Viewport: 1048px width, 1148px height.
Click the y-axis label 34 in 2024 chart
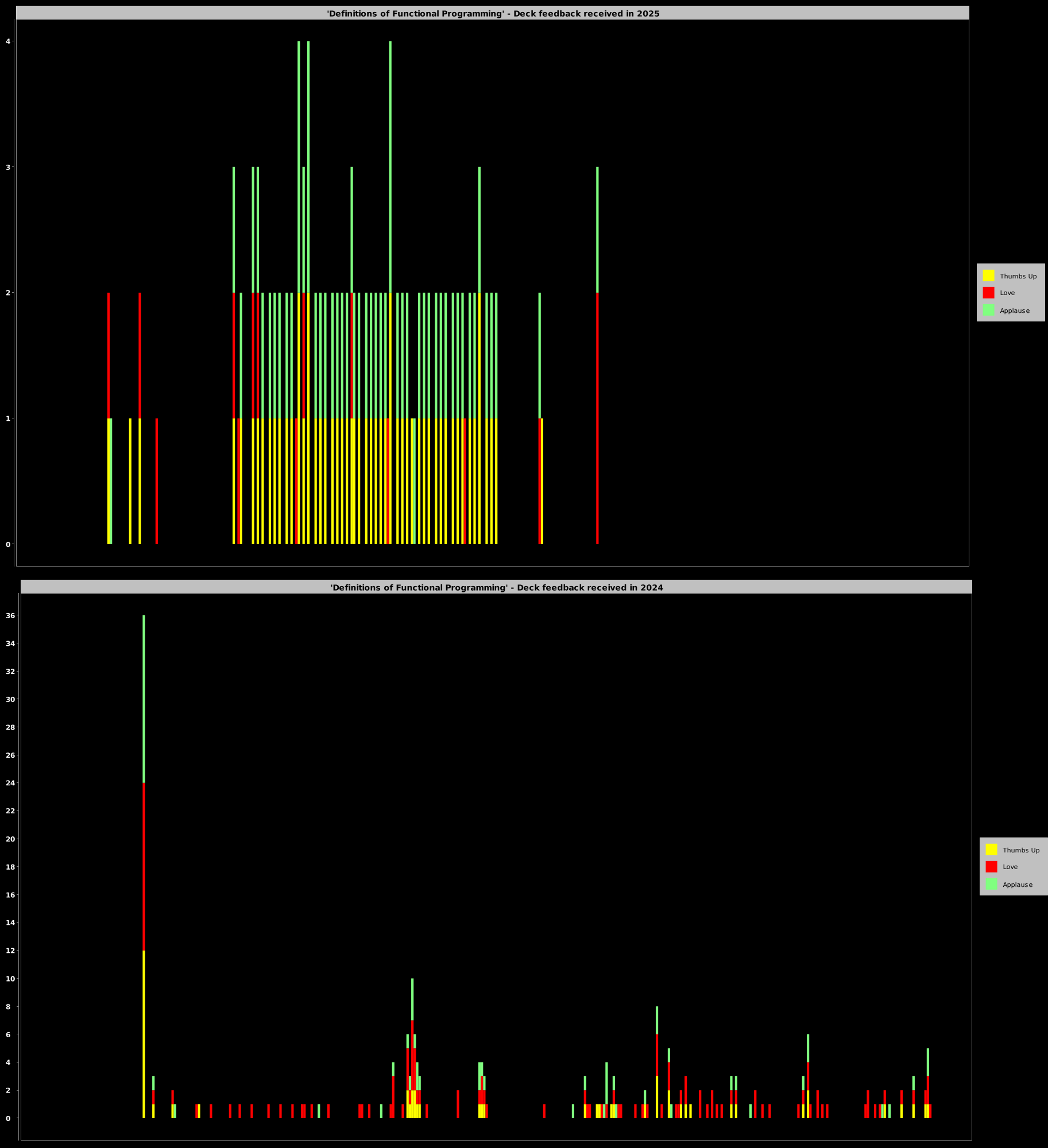tap(10, 643)
